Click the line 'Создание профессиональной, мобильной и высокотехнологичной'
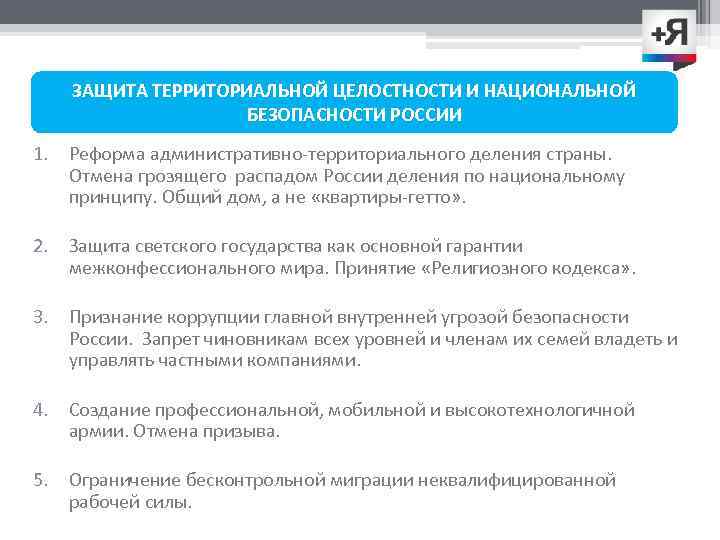Screen dimensions: 720x540 click(352, 410)
